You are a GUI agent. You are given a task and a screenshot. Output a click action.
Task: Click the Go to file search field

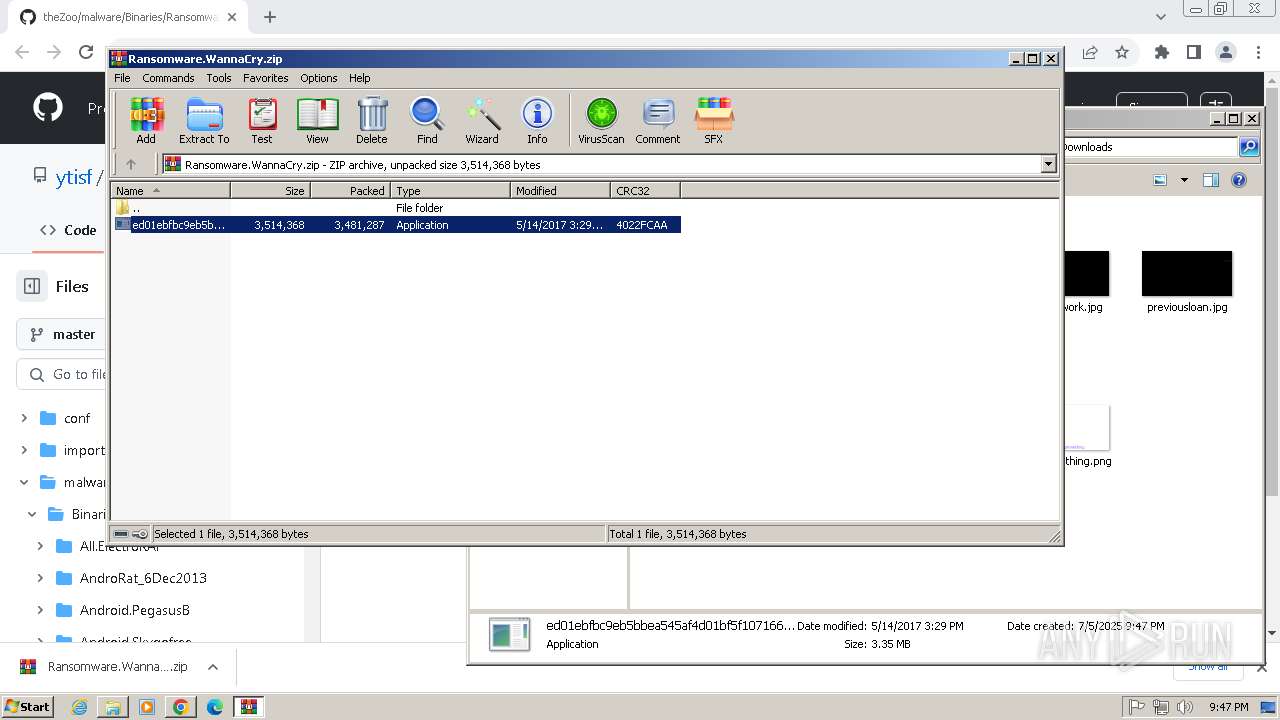pyautogui.click(x=62, y=374)
